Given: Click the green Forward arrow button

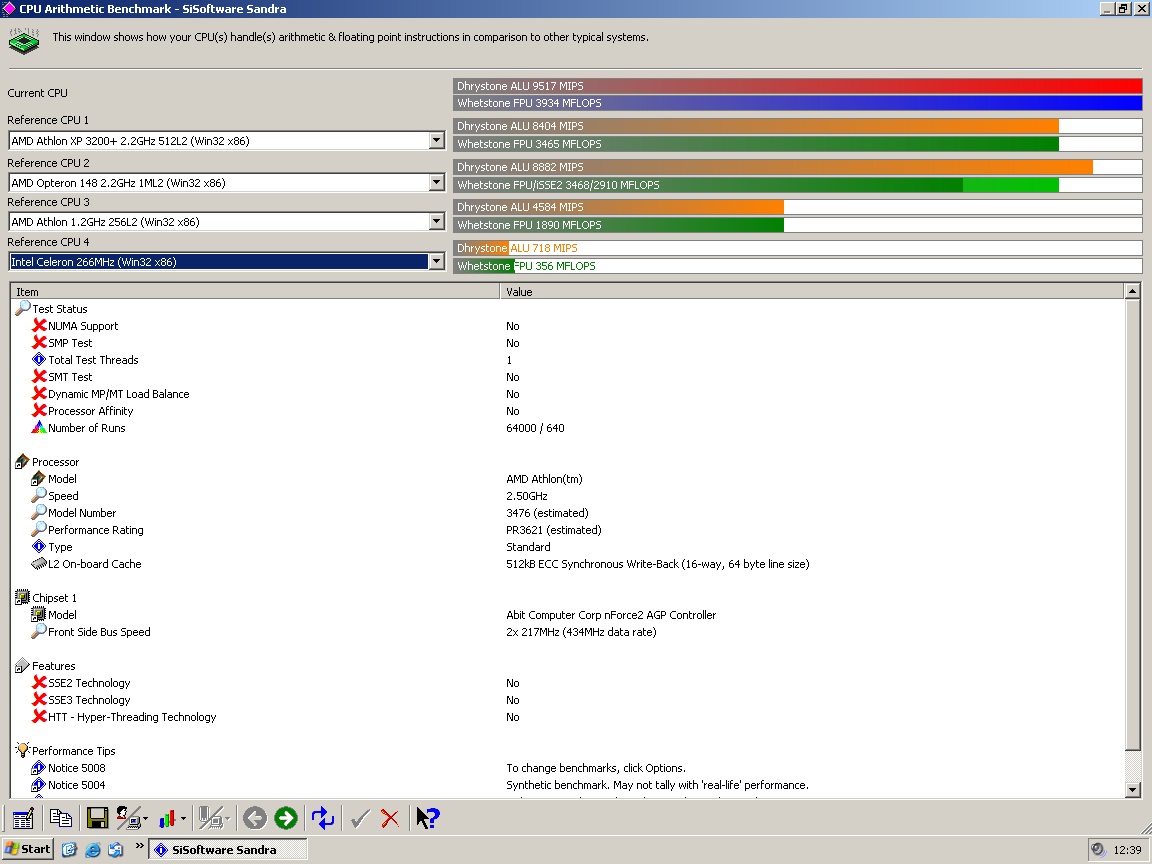Looking at the screenshot, I should [x=286, y=818].
